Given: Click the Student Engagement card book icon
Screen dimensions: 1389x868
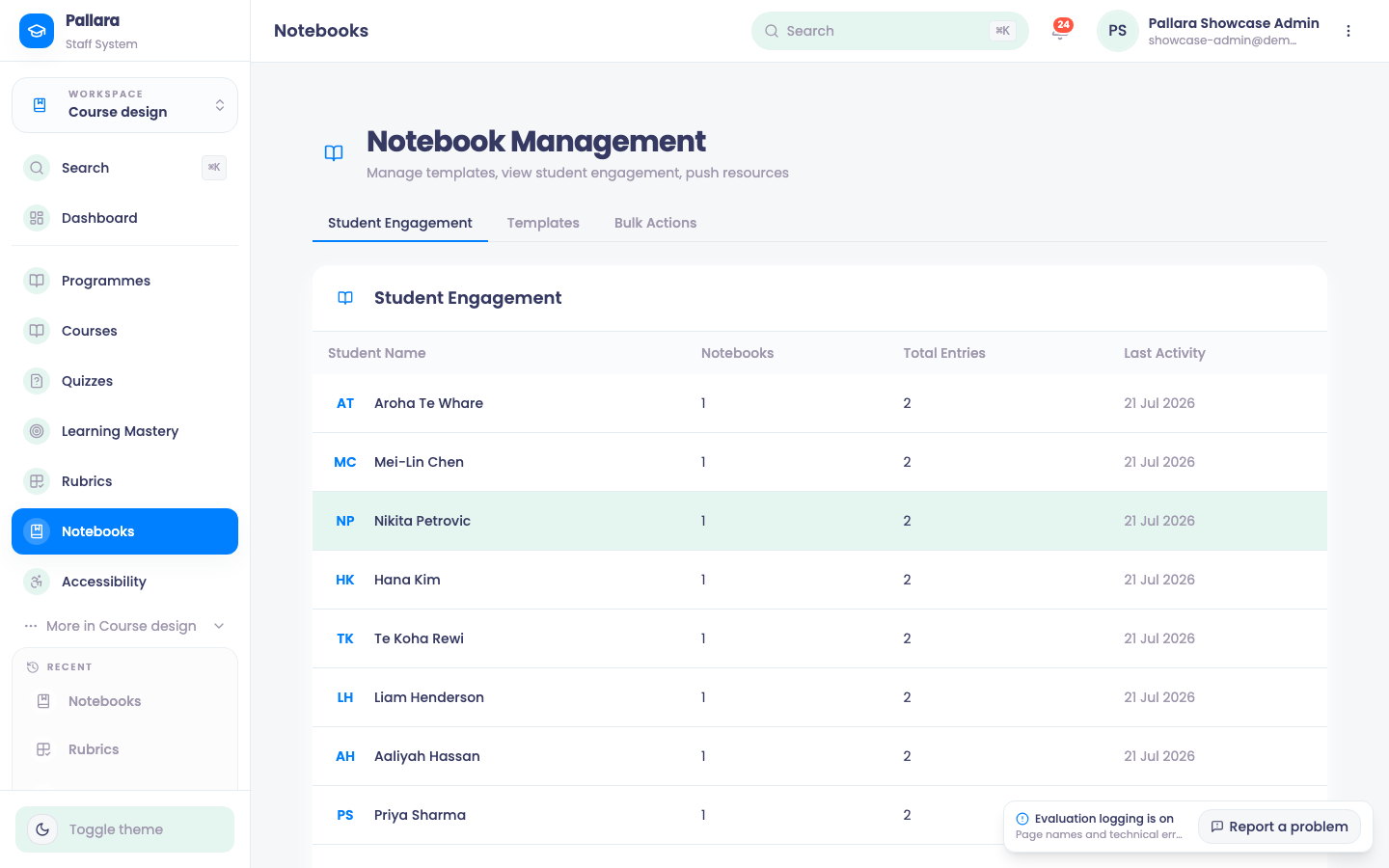Looking at the screenshot, I should click(345, 298).
